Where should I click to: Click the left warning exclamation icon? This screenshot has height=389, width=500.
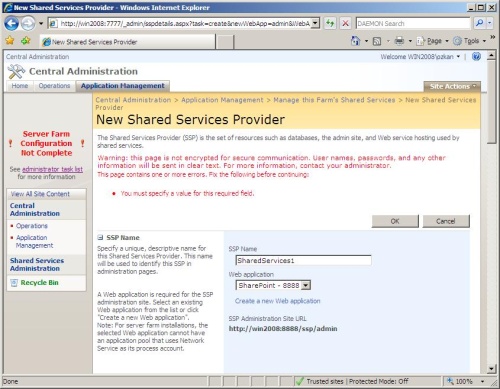(x=10, y=143)
